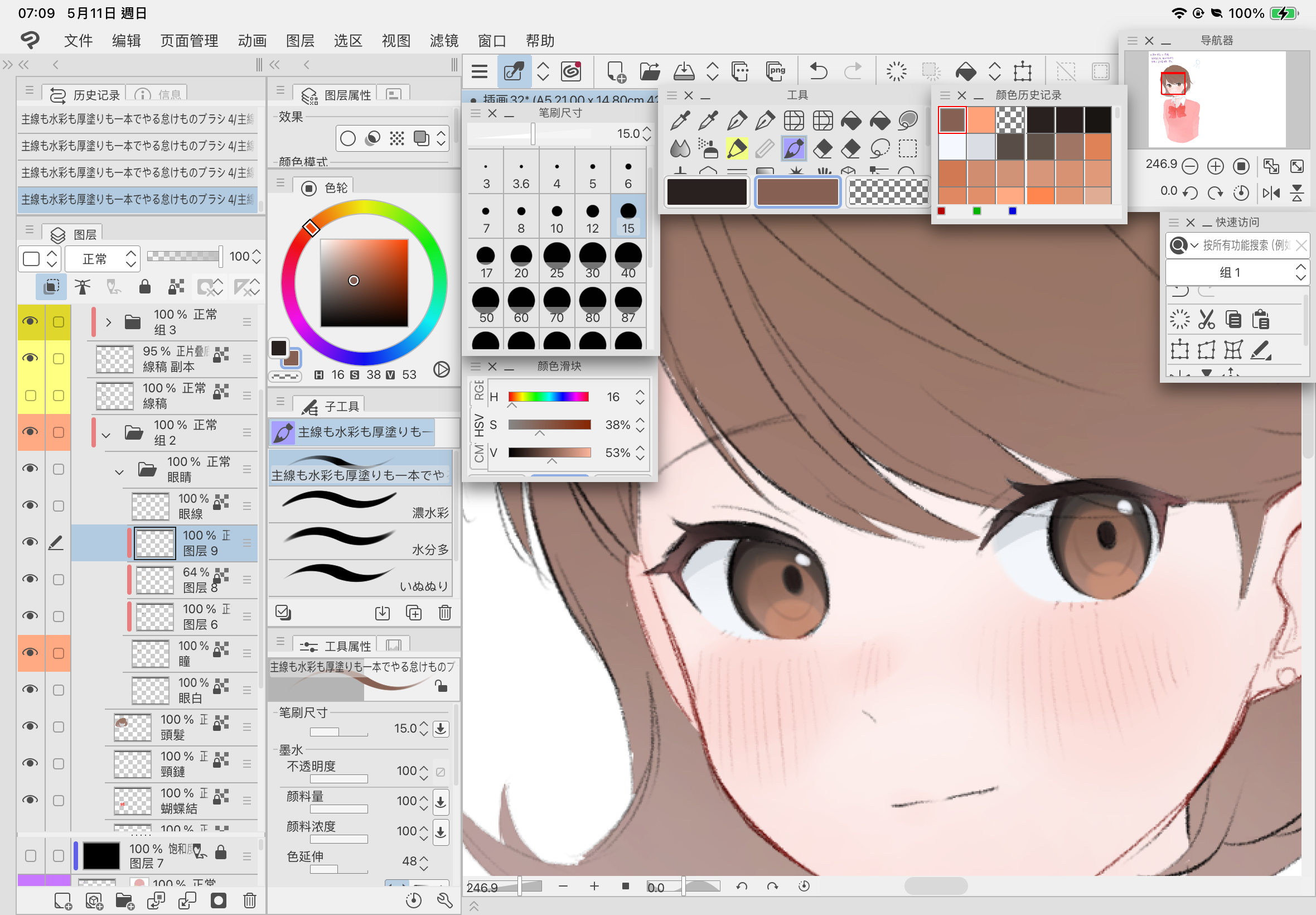Click the delete layer trash icon below the layer list
1316x915 pixels.
click(249, 900)
